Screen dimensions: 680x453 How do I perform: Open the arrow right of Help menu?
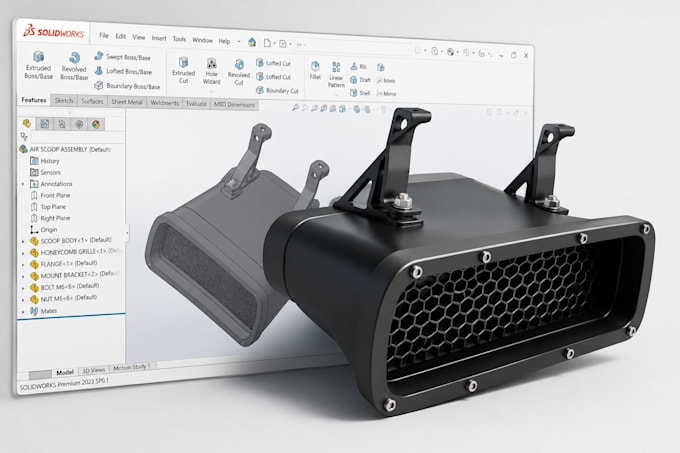239,42
